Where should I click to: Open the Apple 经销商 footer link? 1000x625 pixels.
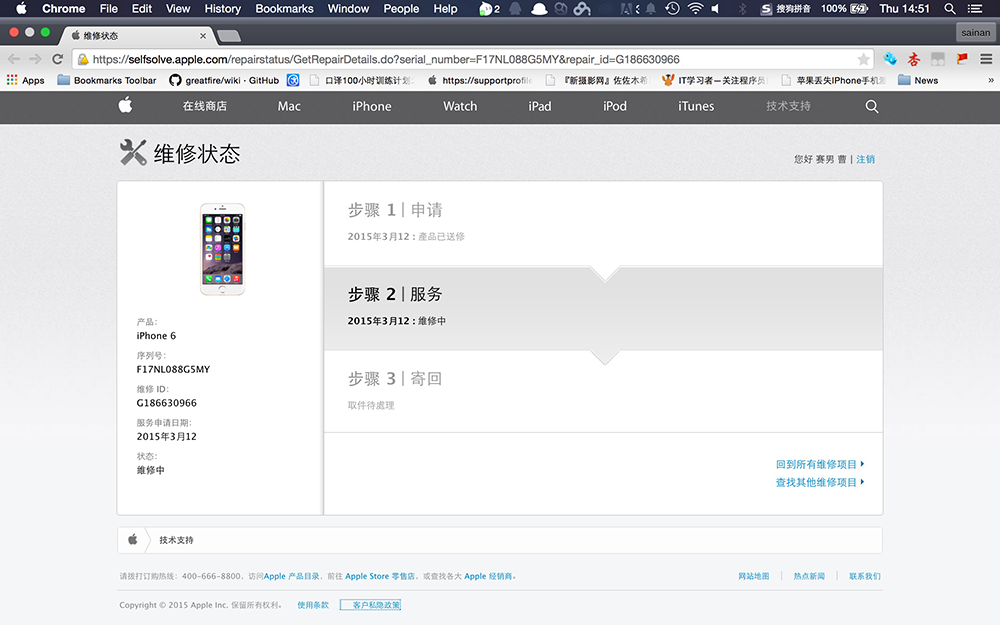tap(489, 576)
